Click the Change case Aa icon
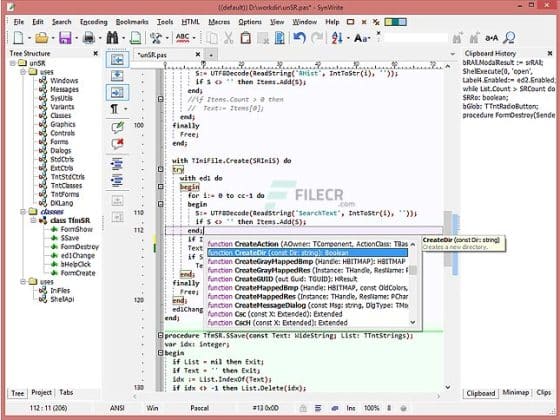 tap(362, 38)
